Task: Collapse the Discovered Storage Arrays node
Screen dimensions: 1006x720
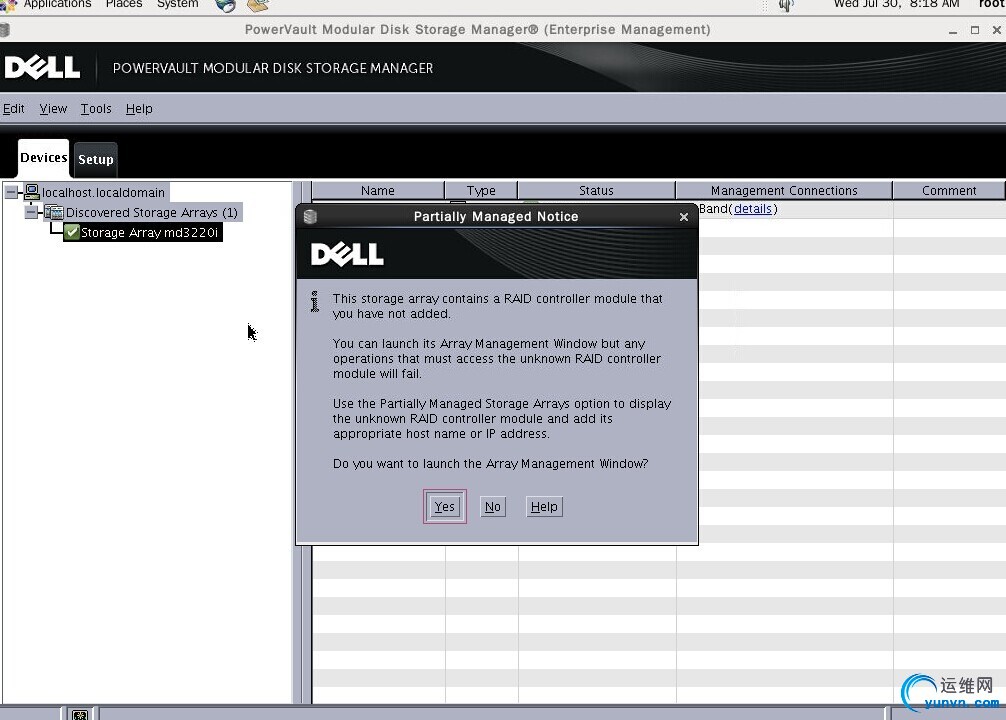Action: [x=31, y=212]
